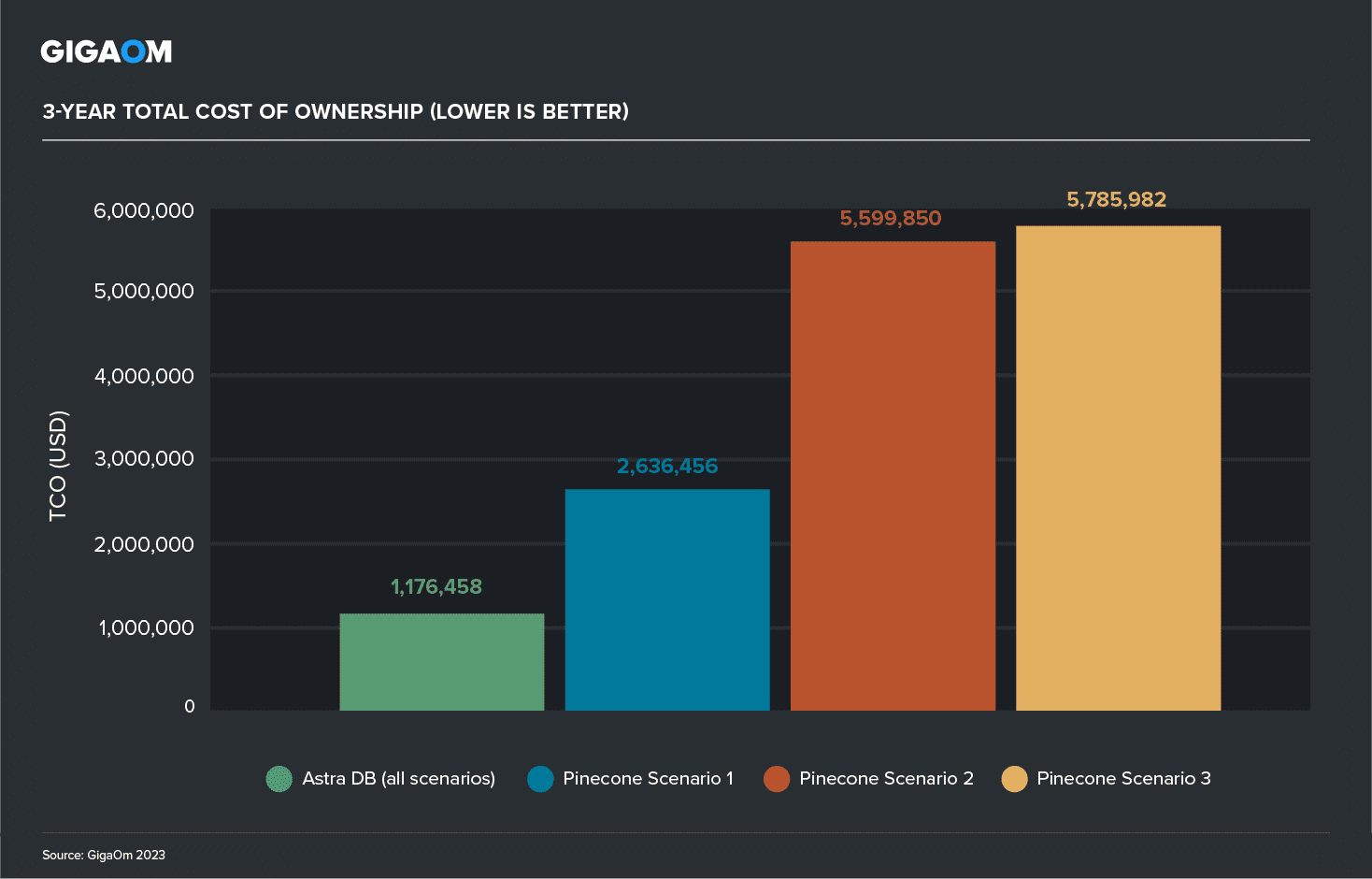Click the chart title about 3-year TCO
The height and width of the screenshot is (879, 1372).
tap(336, 112)
